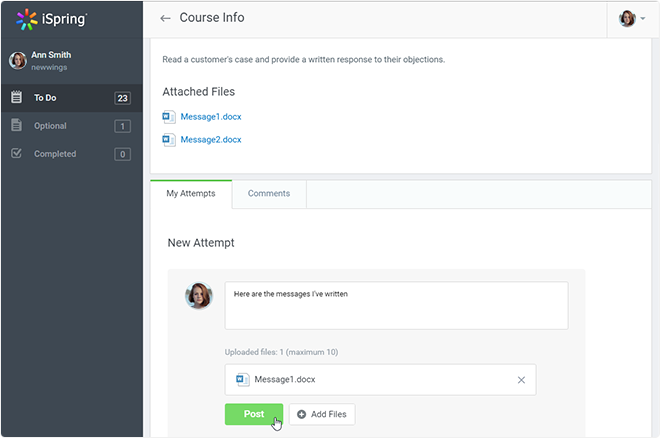Click the plus icon on Add Files
The image size is (660, 438).
coord(301,414)
